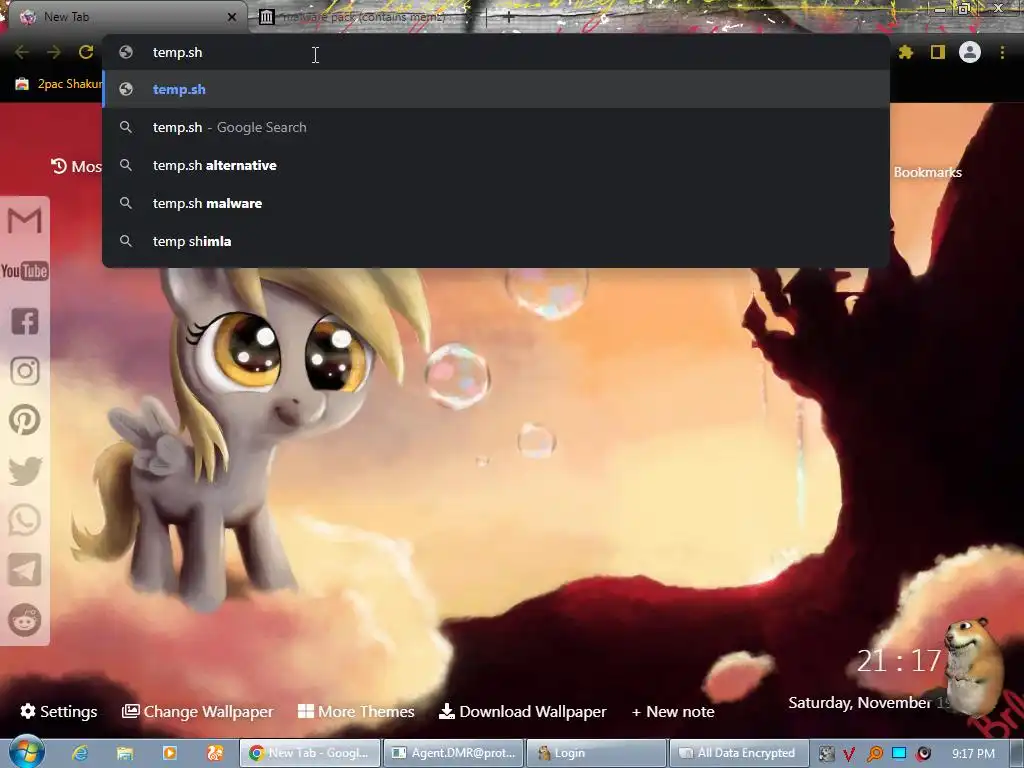Go back with the browser back arrow
The height and width of the screenshot is (768, 1024).
coord(22,52)
